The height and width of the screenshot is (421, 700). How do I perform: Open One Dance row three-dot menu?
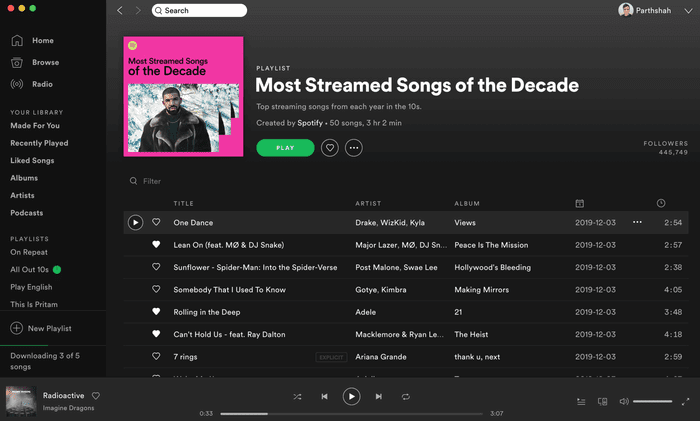[637, 222]
